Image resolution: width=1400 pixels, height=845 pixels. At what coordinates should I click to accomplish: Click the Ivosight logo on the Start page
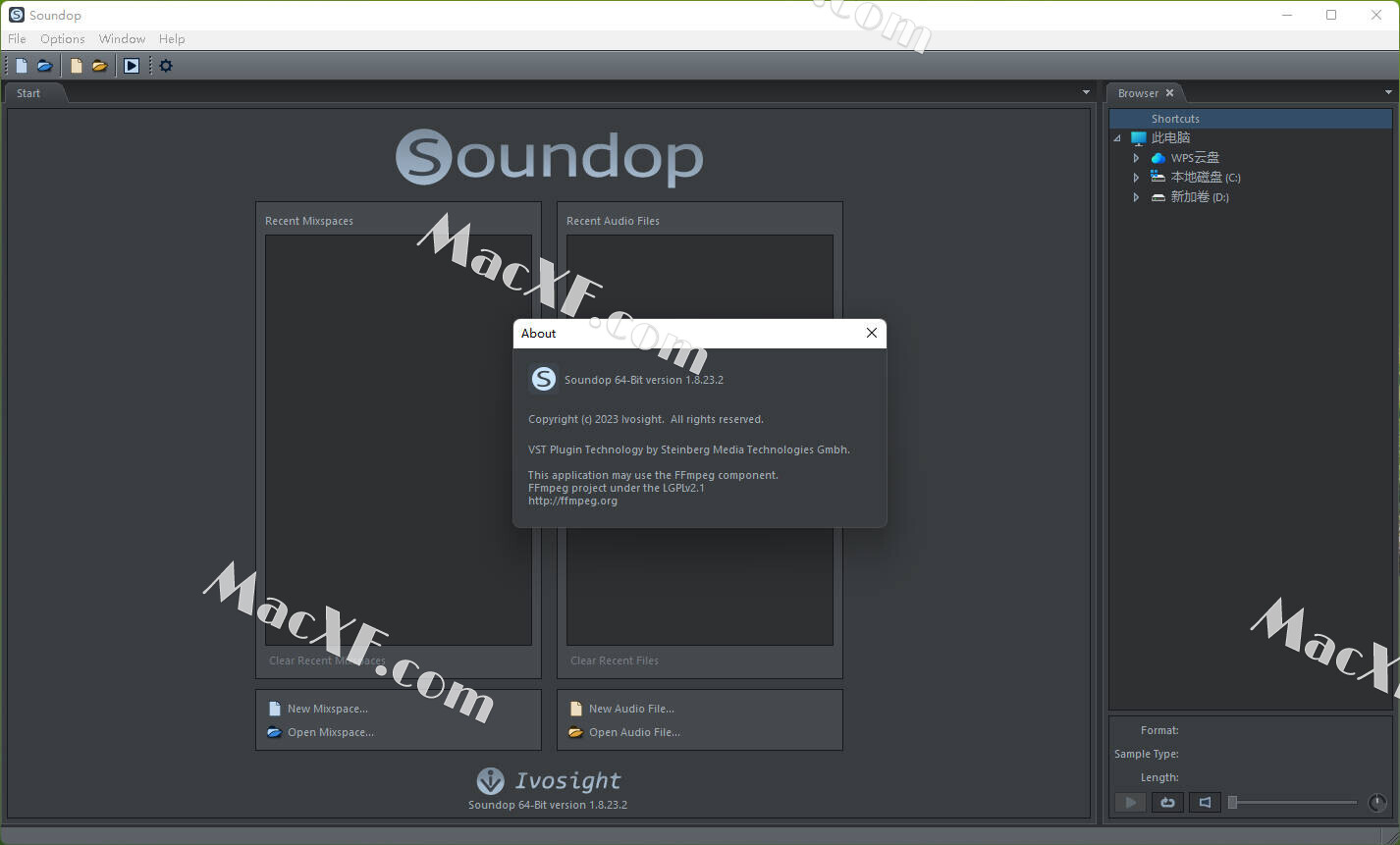pyautogui.click(x=549, y=780)
